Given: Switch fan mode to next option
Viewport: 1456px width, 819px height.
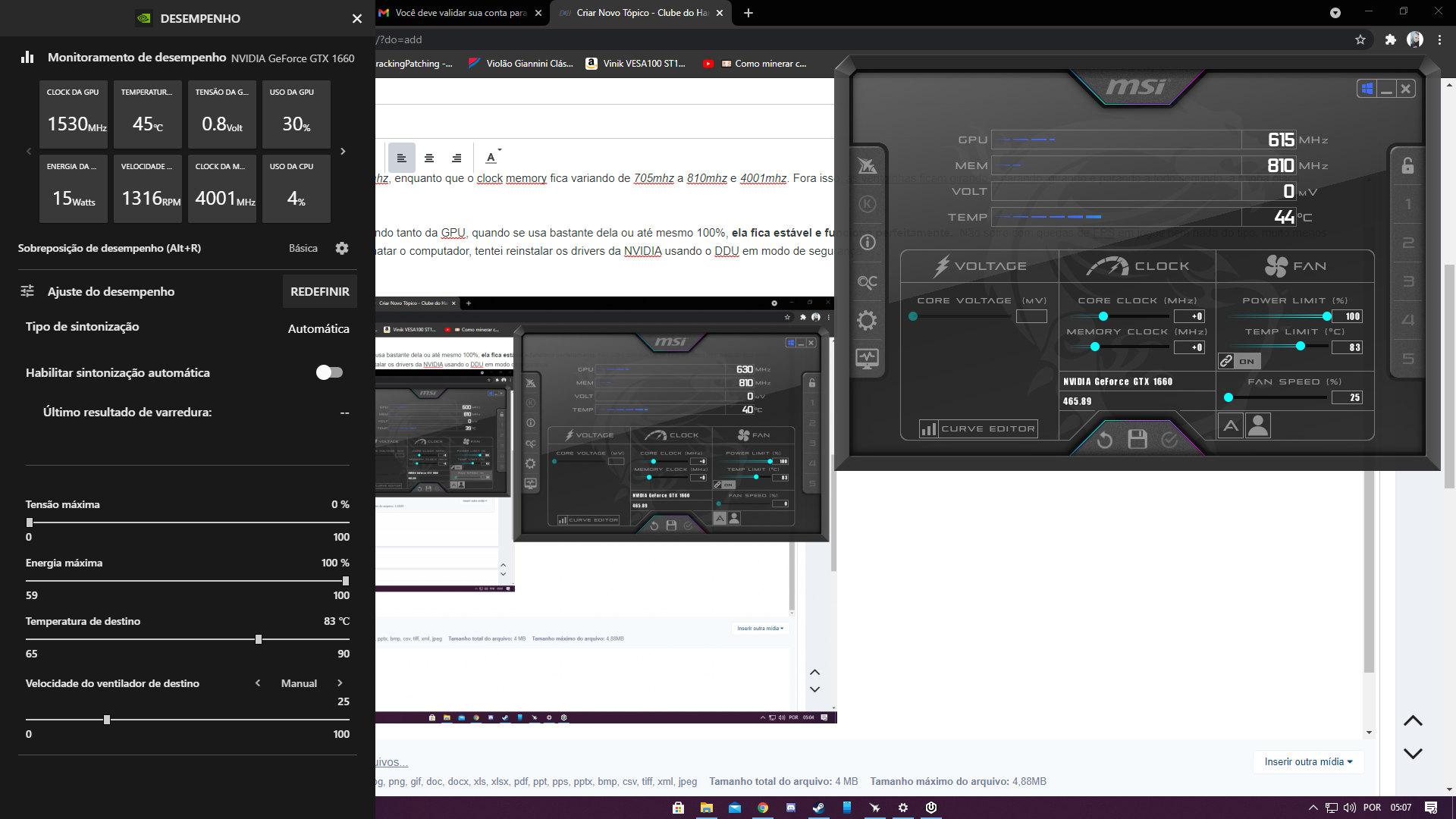Looking at the screenshot, I should tap(340, 683).
